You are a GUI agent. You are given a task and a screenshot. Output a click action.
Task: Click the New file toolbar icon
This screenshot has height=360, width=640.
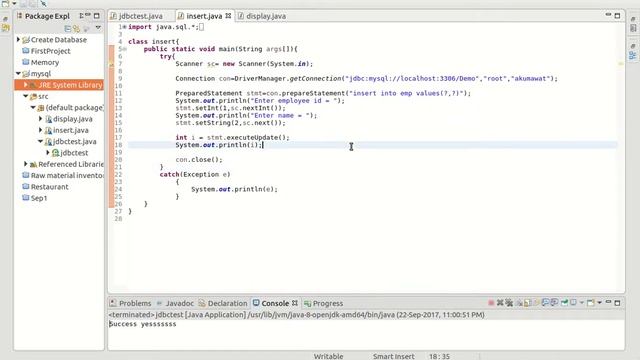coord(5,3)
